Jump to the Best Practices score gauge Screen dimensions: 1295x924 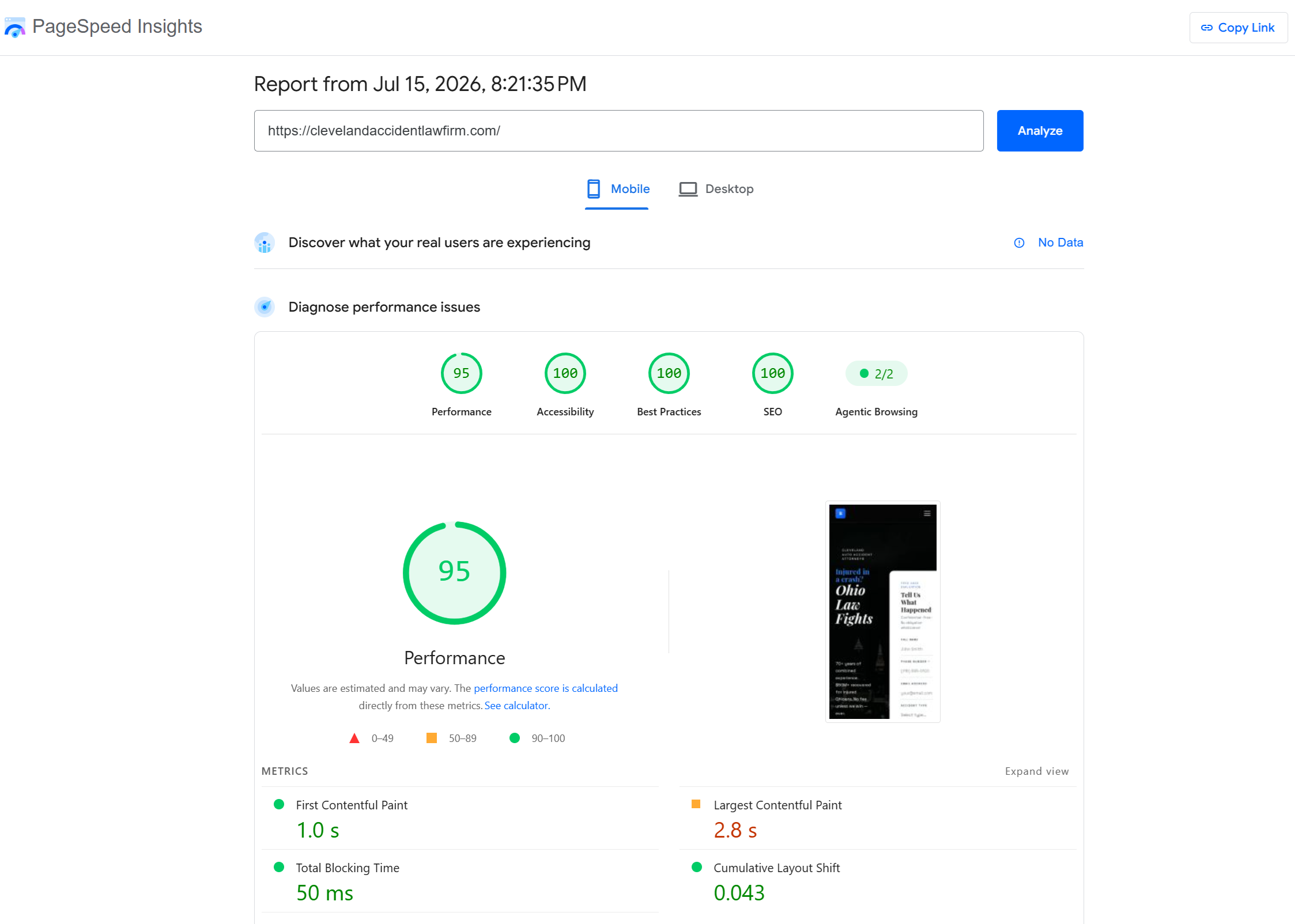click(x=669, y=373)
